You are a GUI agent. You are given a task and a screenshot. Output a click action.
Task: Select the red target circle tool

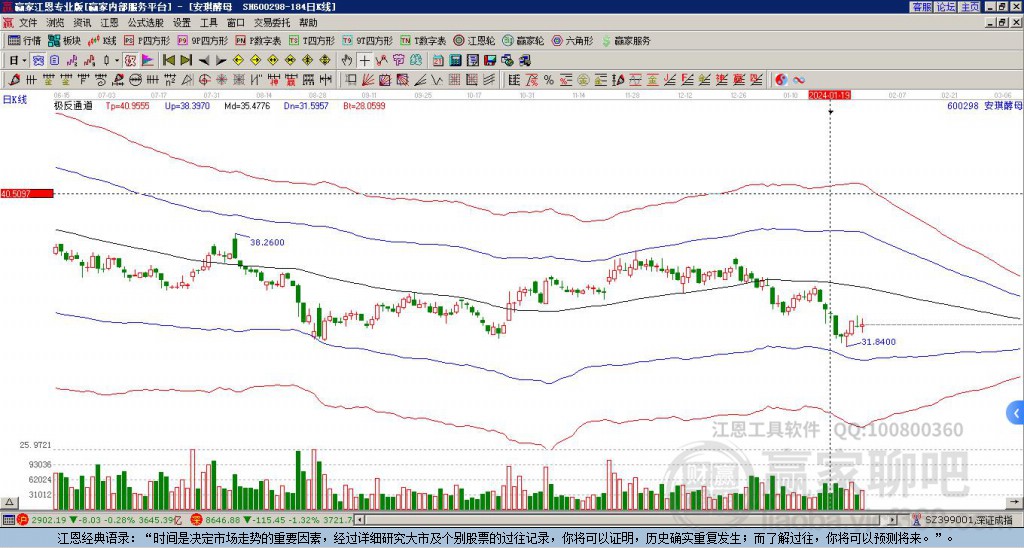coord(204,80)
